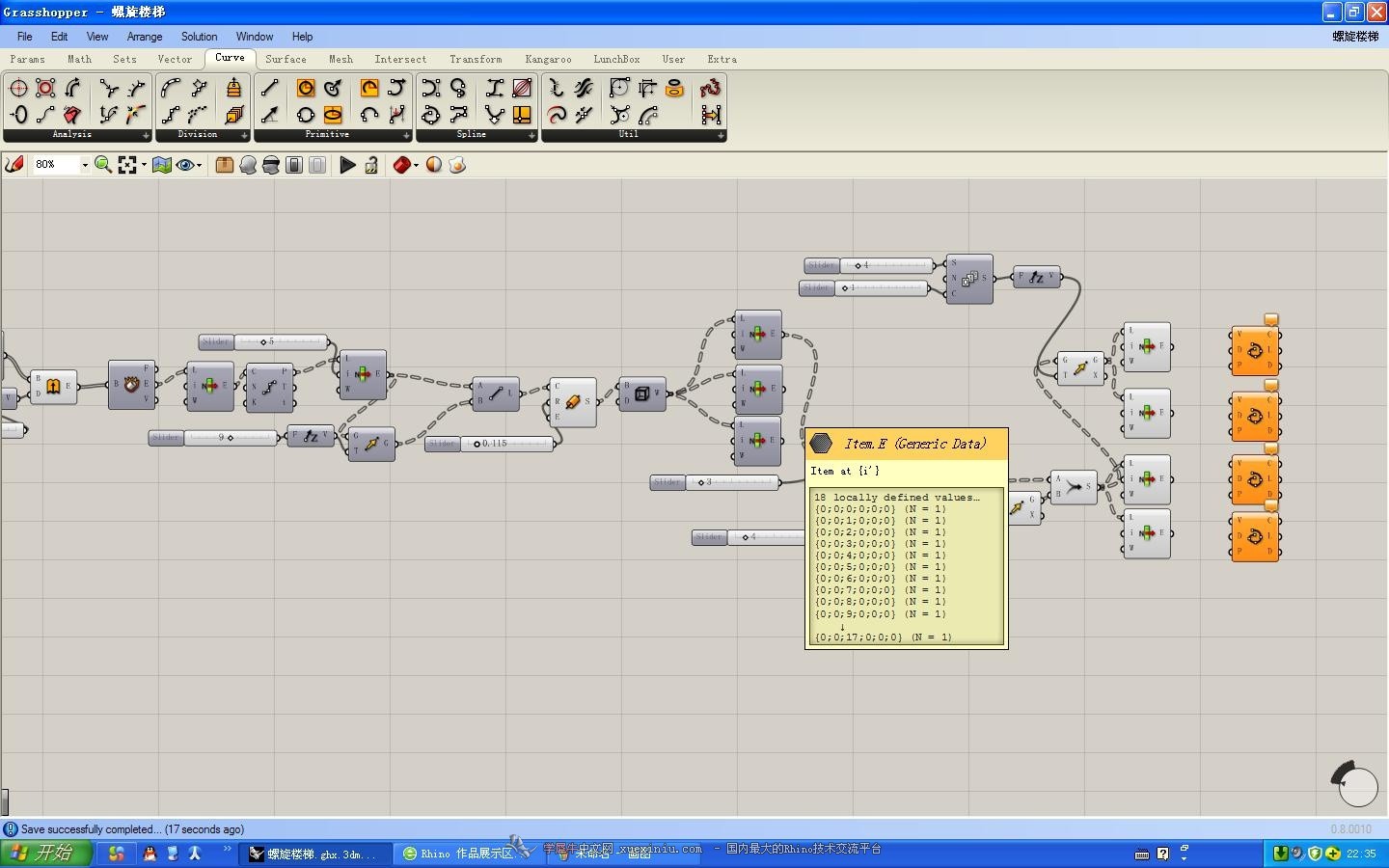
Task: Expand the Spline panel
Action: pos(531,135)
